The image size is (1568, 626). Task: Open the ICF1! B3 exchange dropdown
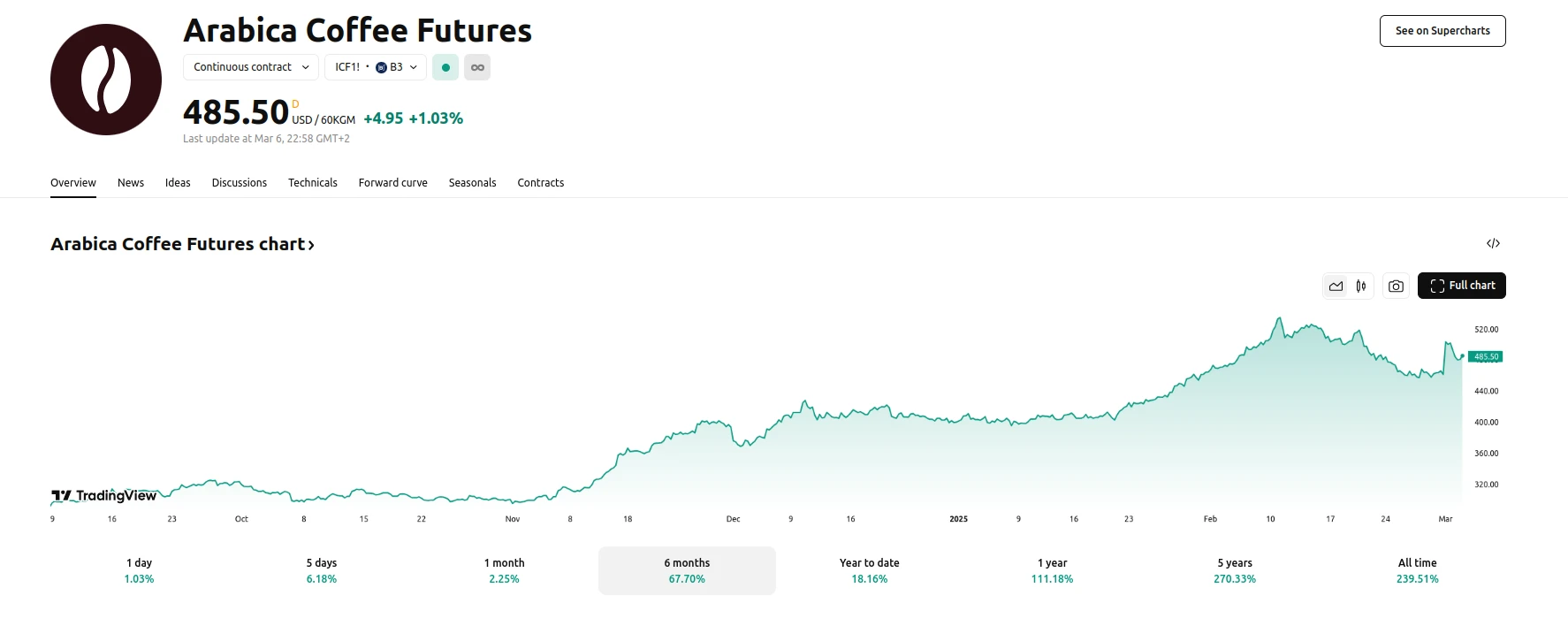[376, 67]
